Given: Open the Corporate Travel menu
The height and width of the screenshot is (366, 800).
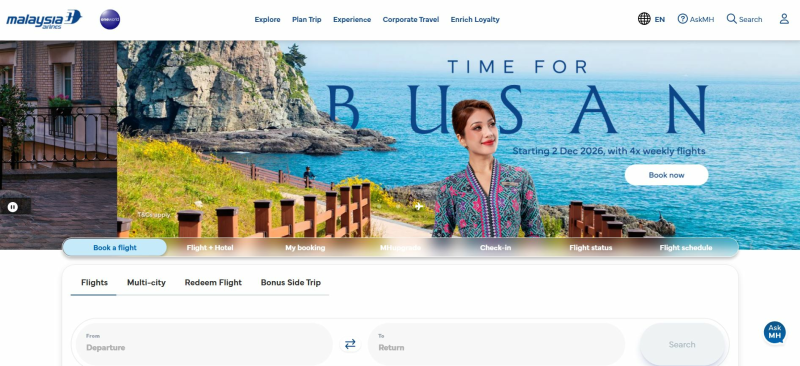Looking at the screenshot, I should click(411, 19).
